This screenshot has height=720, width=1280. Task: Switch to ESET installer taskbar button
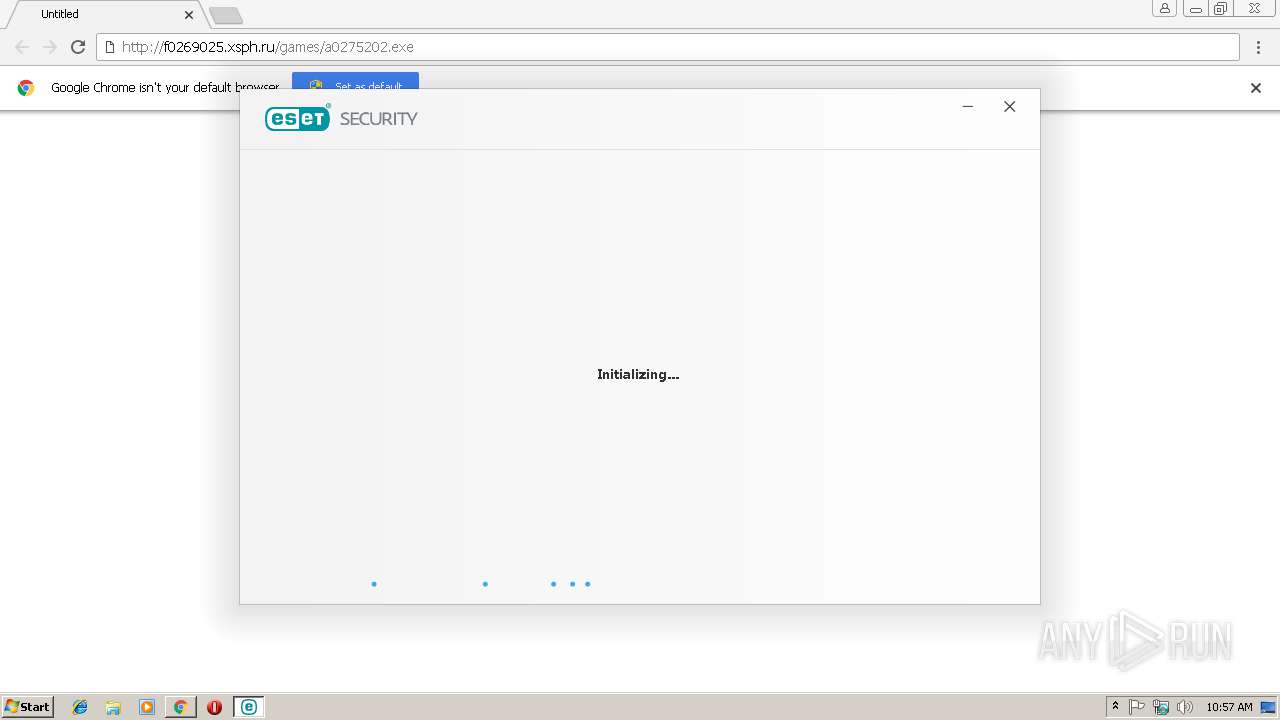click(x=249, y=707)
